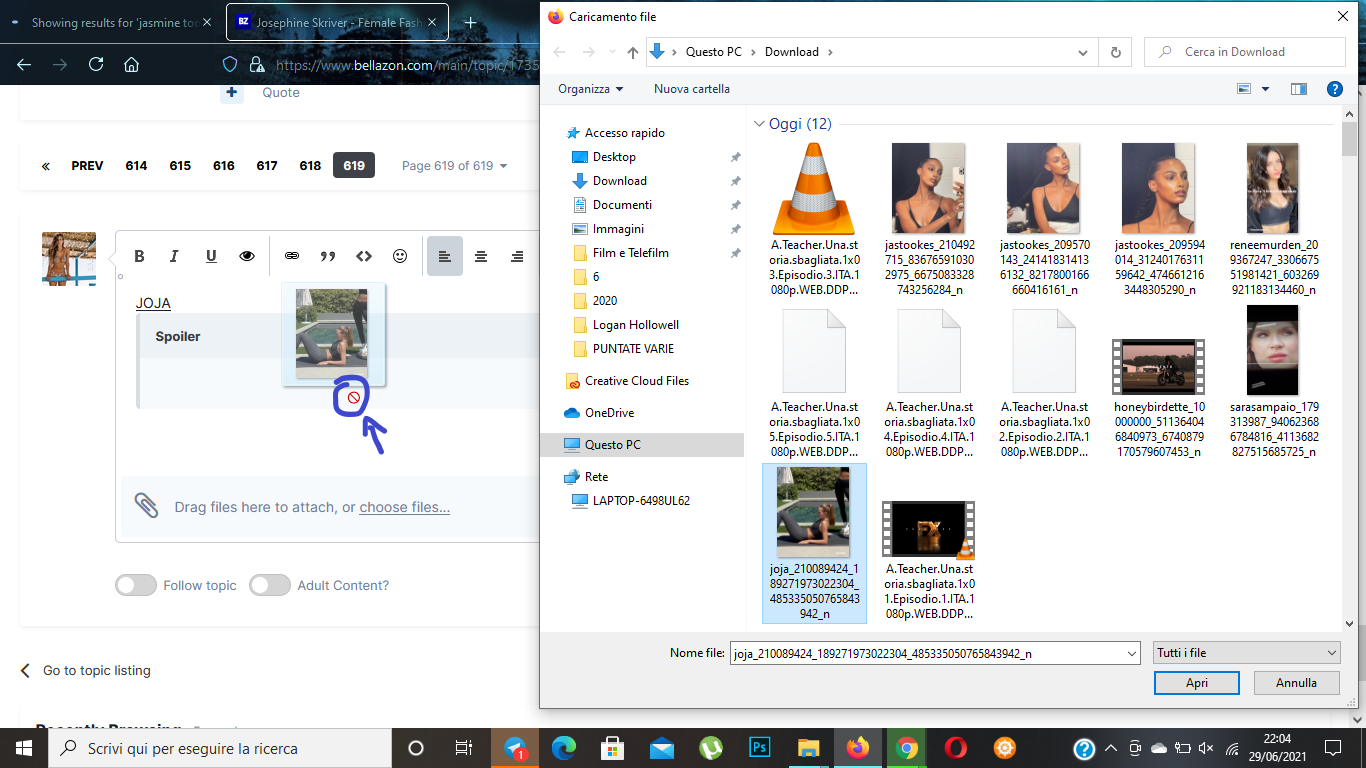Open Opera from the taskbar

pos(955,748)
